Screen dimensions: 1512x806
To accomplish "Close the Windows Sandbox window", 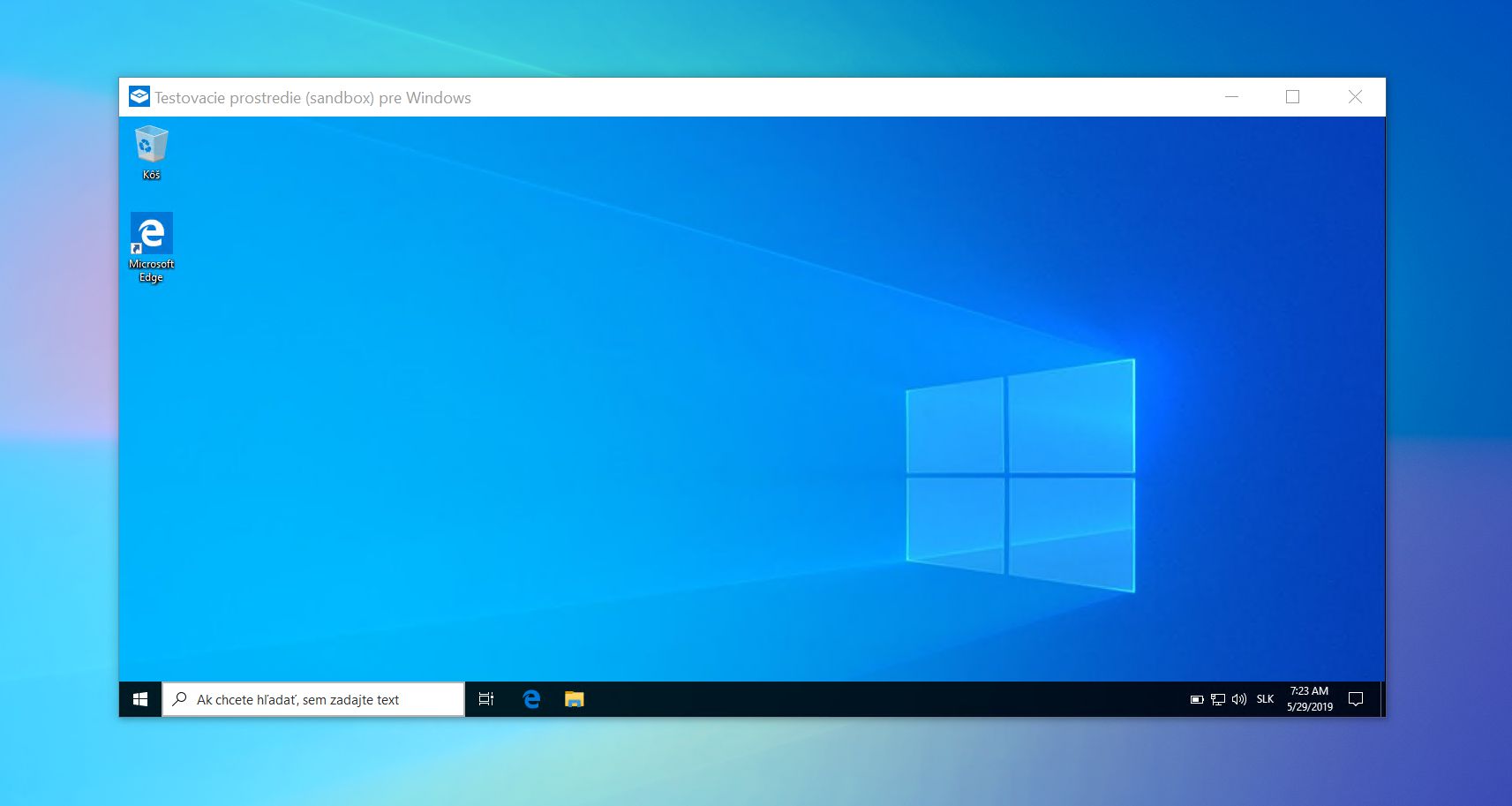I will coord(1355,96).
